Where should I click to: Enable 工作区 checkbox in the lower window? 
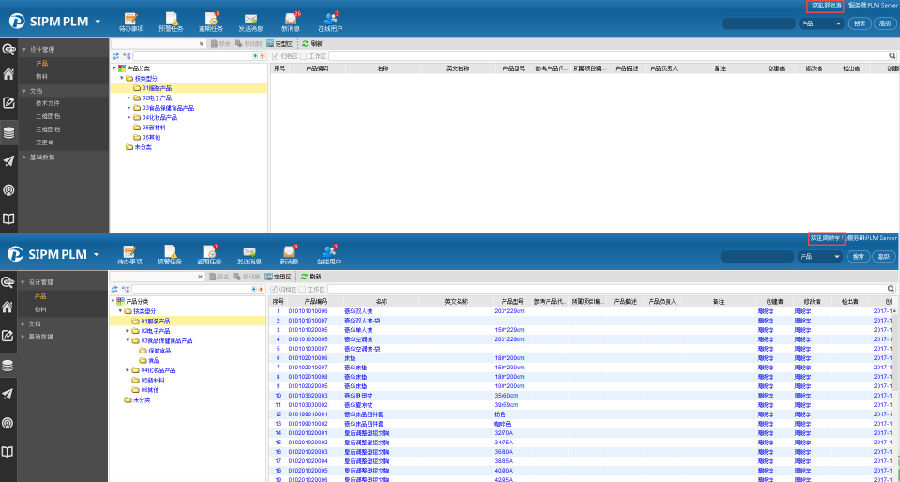coord(304,289)
